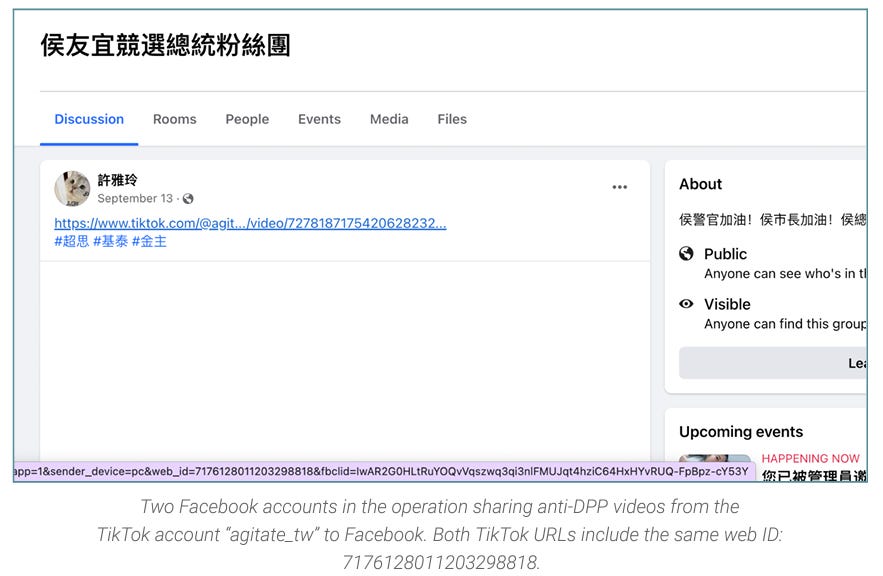Click the Public globe icon in About
Viewport: 883px width, 576px height.
pos(686,254)
